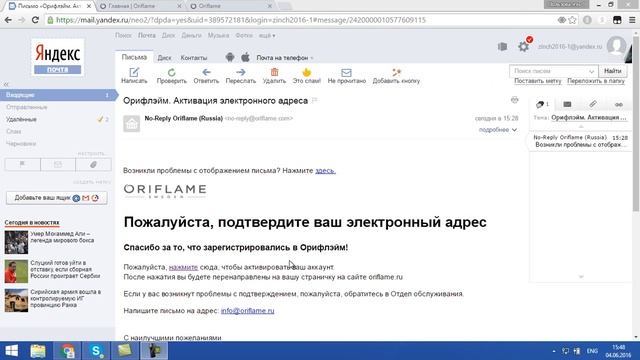640x360 pixels.
Task: Click the Ответить reply arrow
Action: (x=206, y=72)
